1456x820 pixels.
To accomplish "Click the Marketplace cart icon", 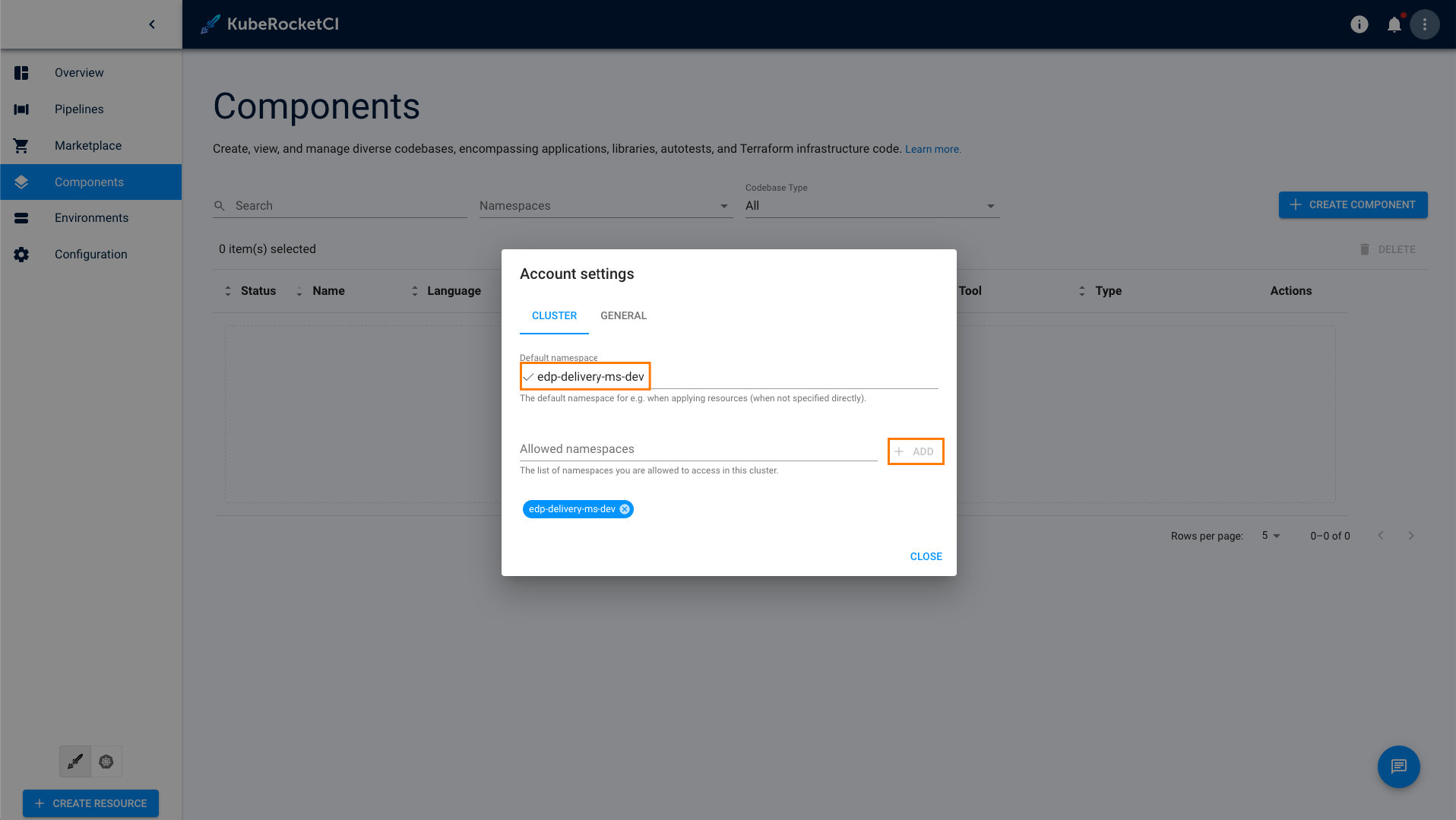I will [x=21, y=146].
